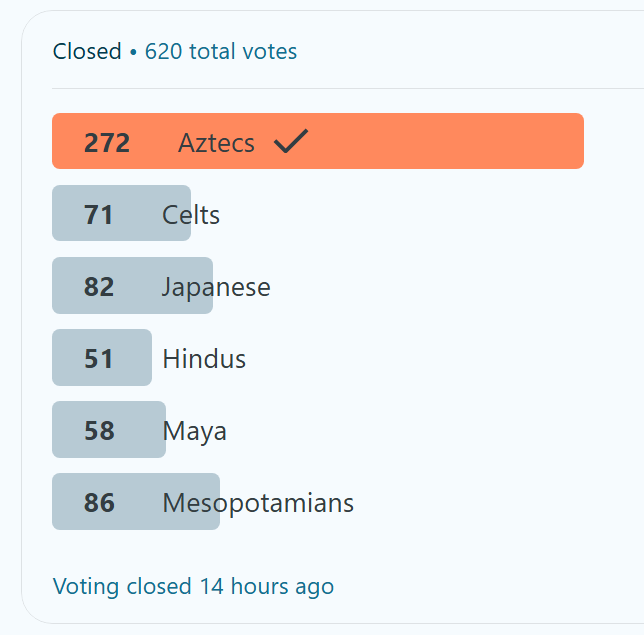
Task: Click the Closed status label
Action: [x=87, y=51]
